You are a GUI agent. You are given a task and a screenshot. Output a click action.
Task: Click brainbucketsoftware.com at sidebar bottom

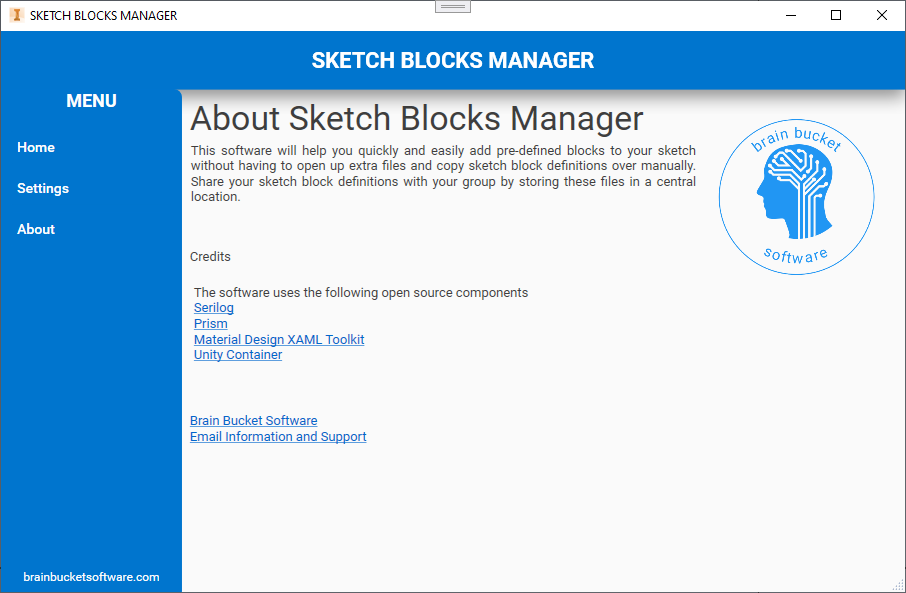pyautogui.click(x=91, y=577)
